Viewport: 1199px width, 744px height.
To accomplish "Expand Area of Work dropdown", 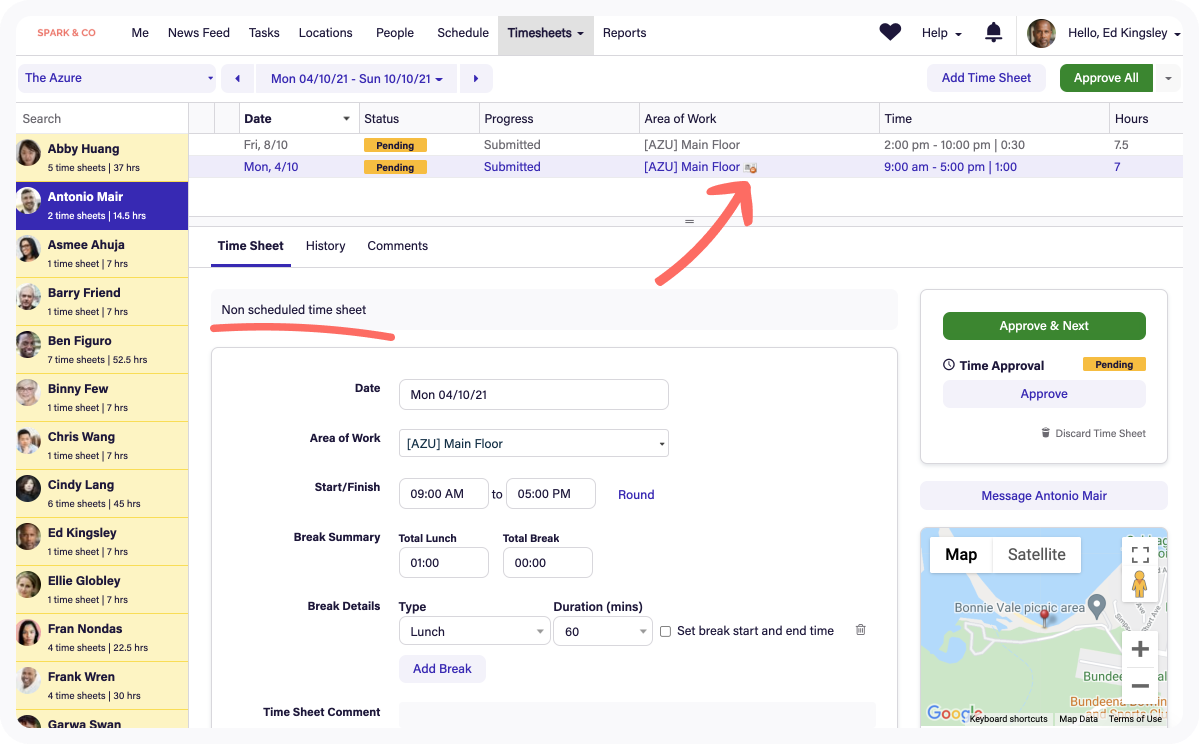I will [x=533, y=443].
